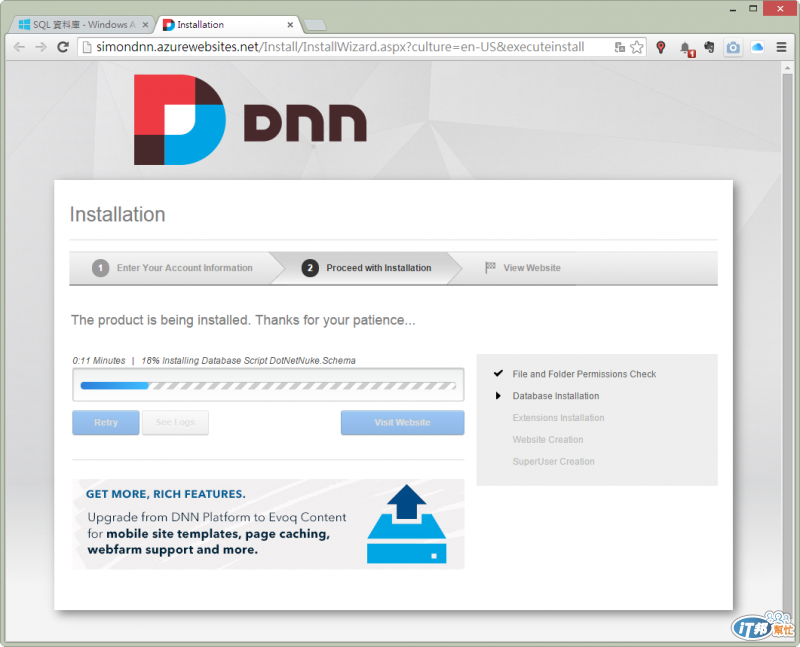Image resolution: width=800 pixels, height=647 pixels.
Task: Click the installation progress bar
Action: tap(268, 386)
